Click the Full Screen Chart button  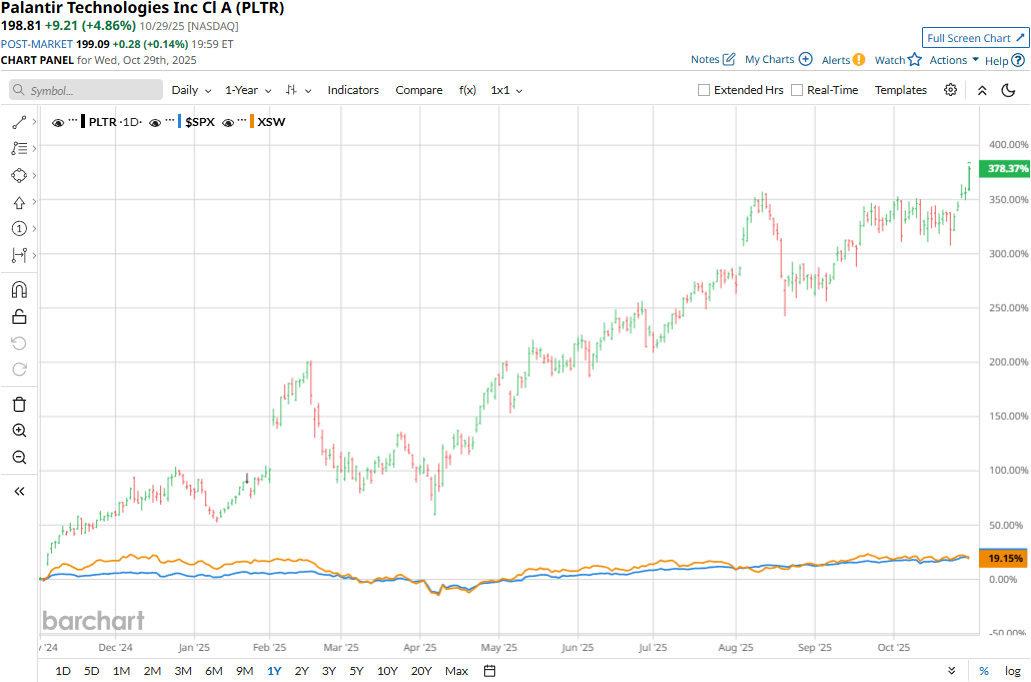pos(974,38)
